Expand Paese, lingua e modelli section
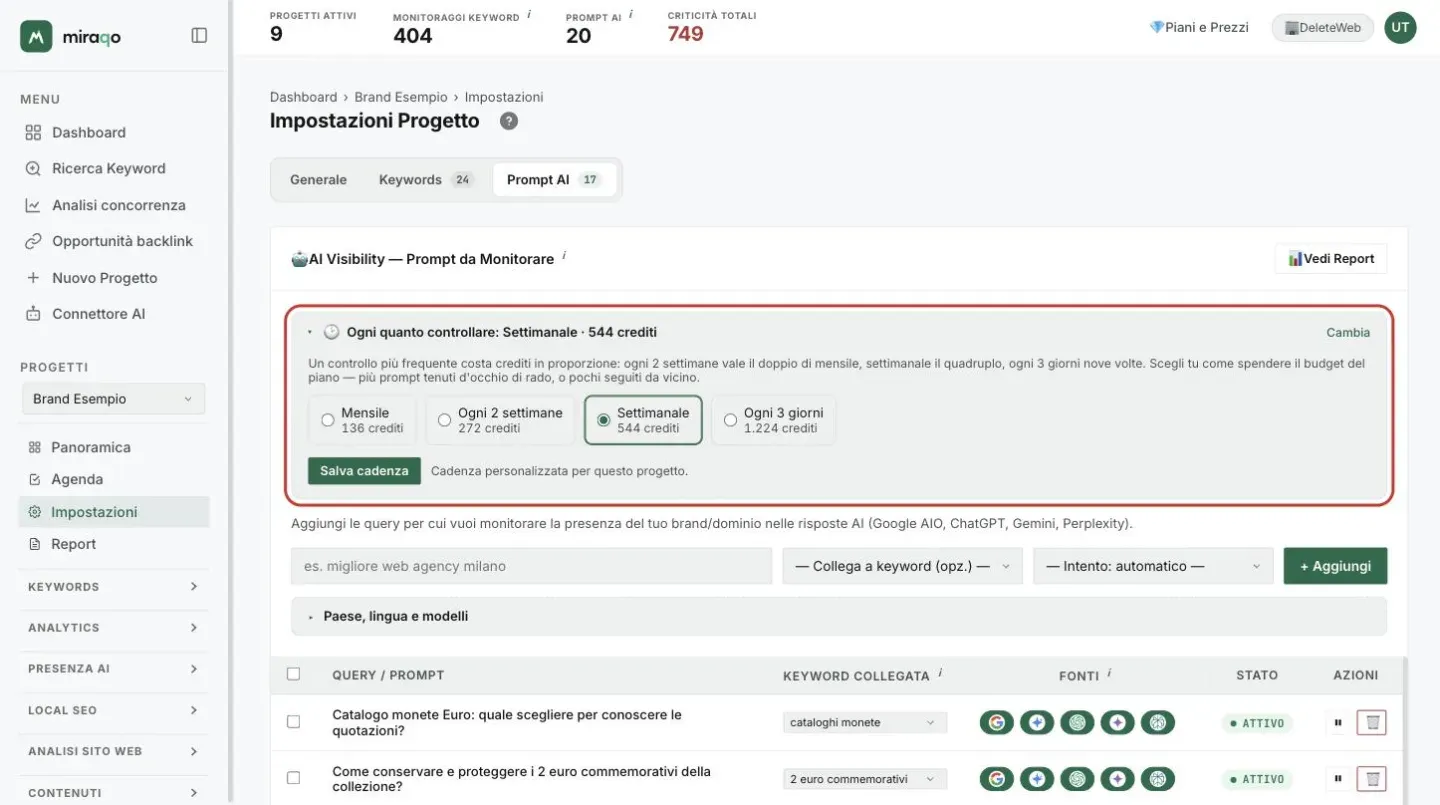This screenshot has height=805, width=1440. click(x=839, y=616)
